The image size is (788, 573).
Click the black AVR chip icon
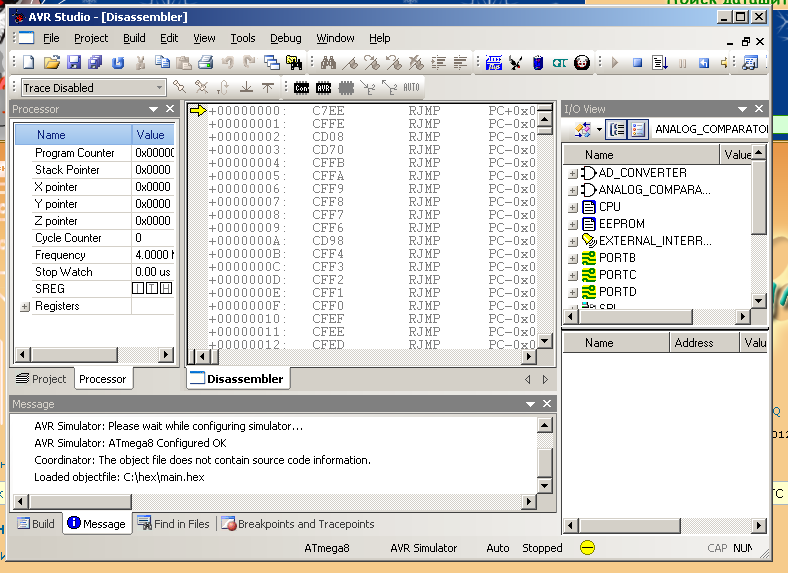point(324,87)
